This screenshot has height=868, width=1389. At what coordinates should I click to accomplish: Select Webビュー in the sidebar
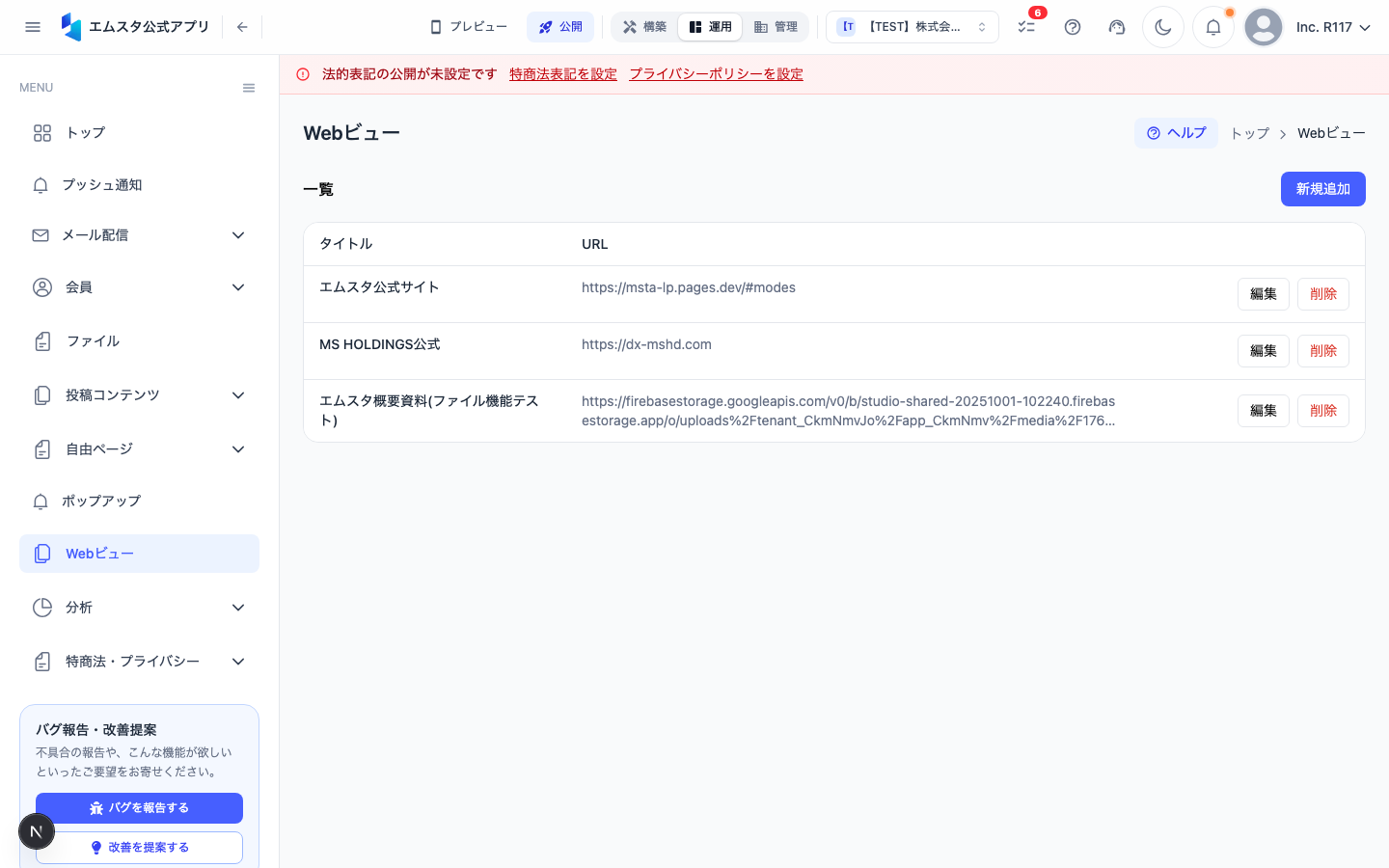[x=140, y=554]
